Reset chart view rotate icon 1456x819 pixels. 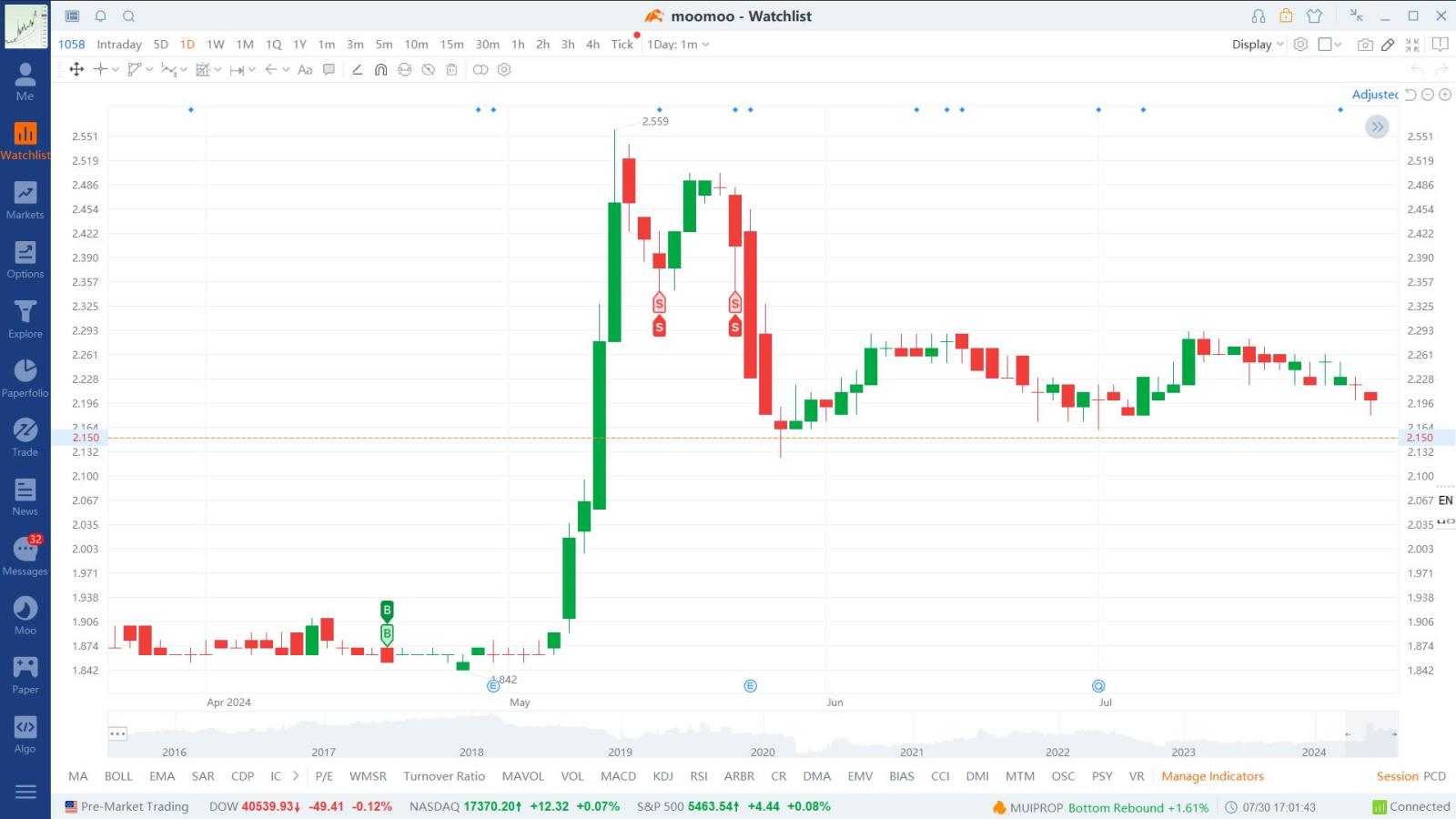point(1410,95)
